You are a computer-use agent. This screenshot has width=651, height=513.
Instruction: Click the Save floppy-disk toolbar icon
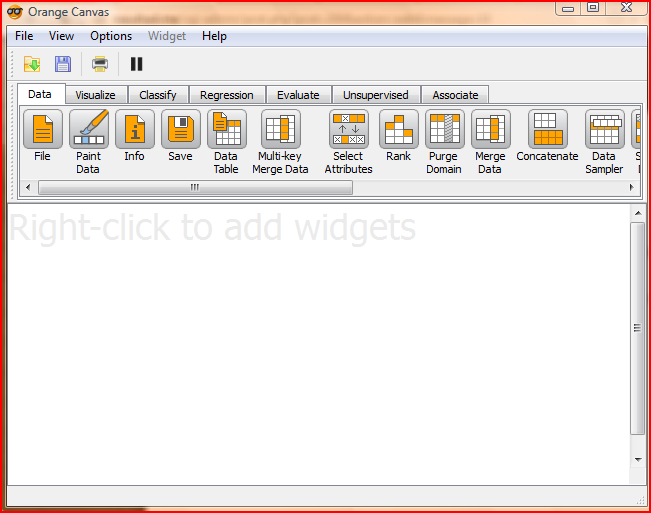tap(63, 64)
